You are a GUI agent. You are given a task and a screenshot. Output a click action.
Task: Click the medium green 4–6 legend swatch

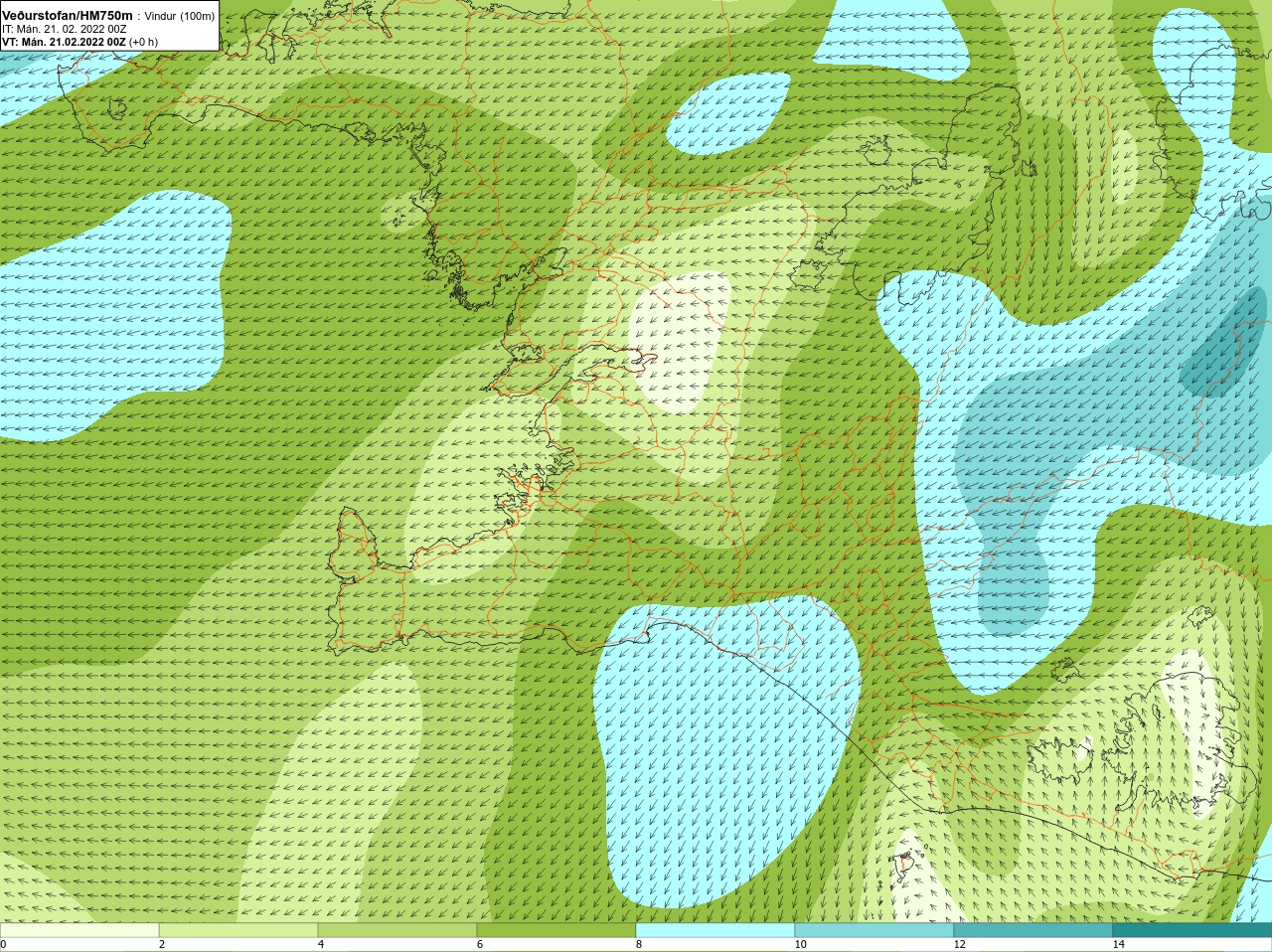point(397,930)
